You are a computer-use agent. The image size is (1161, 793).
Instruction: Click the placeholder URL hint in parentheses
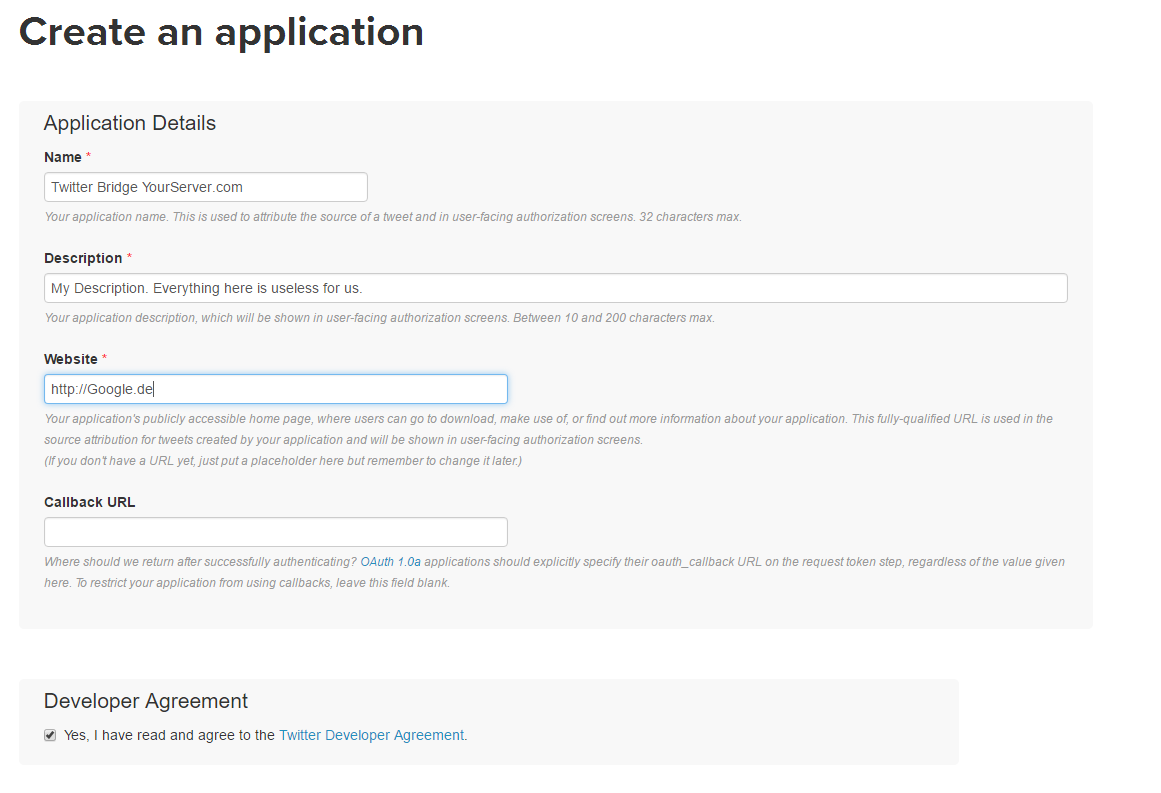(283, 461)
